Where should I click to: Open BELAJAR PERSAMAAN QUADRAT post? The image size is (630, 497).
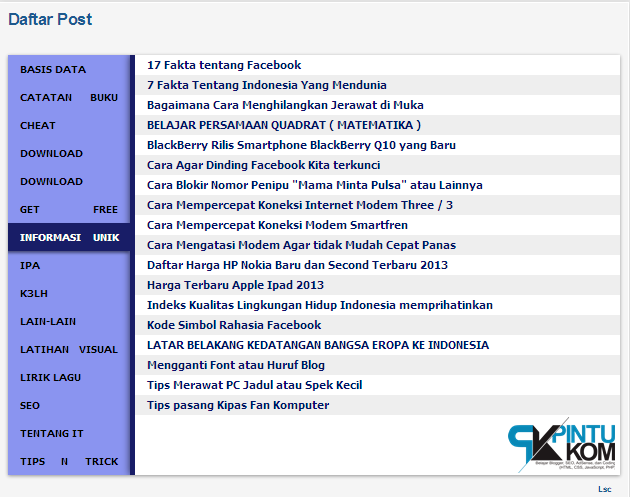click(x=284, y=125)
